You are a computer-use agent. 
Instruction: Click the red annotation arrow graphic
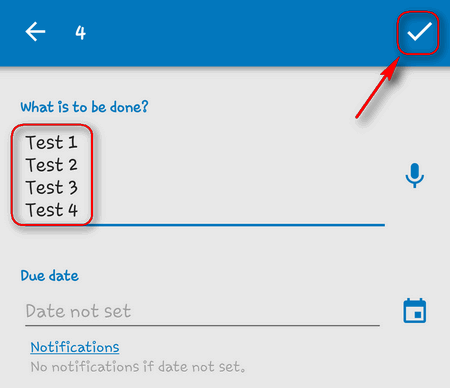(x=377, y=88)
